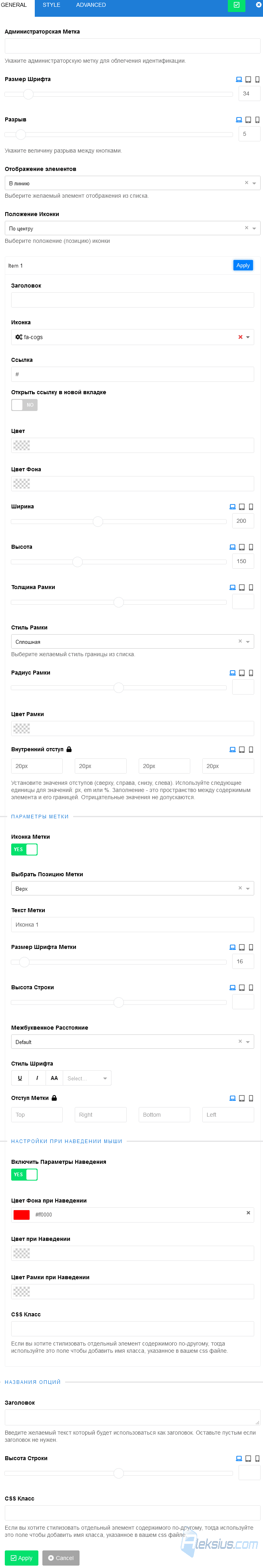Image resolution: width=263 pixels, height=1568 pixels.
Task: Select mobile device icon for Внутренний отступ
Action: pyautogui.click(x=251, y=749)
